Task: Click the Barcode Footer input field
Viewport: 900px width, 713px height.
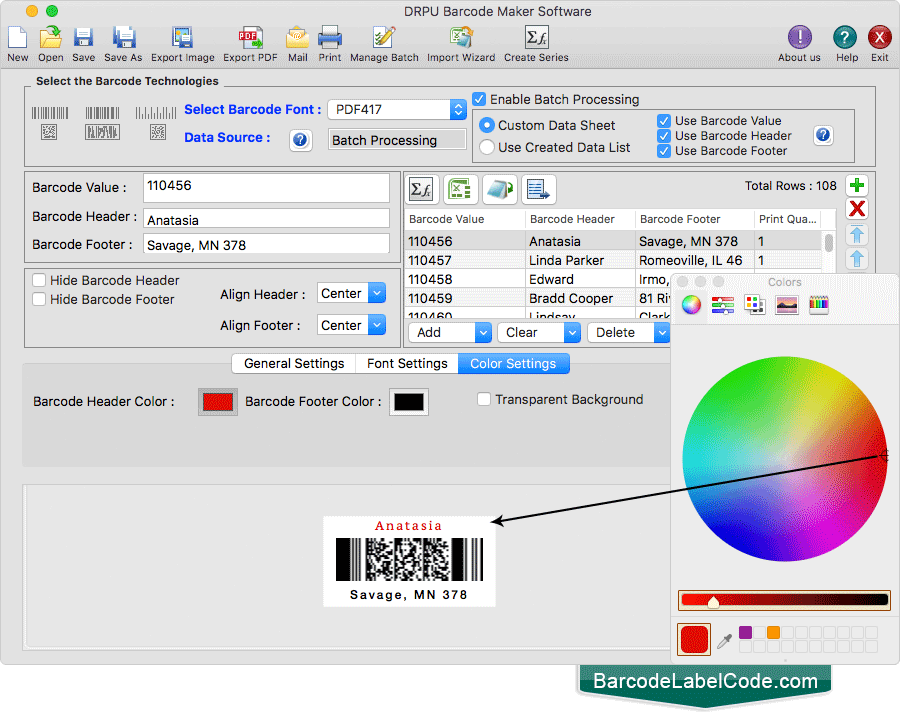Action: (x=266, y=244)
